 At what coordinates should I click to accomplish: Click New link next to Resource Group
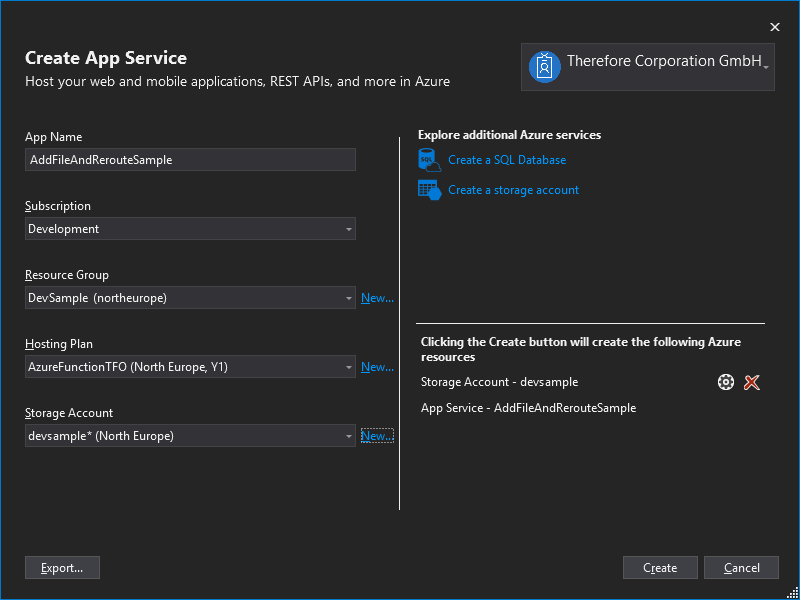pos(377,298)
